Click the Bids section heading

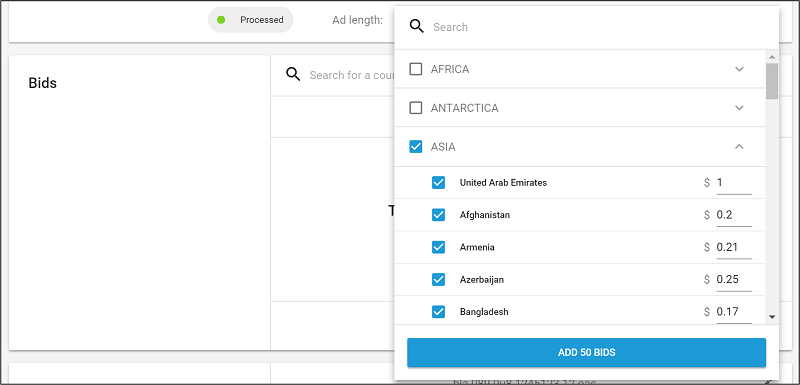click(x=42, y=83)
